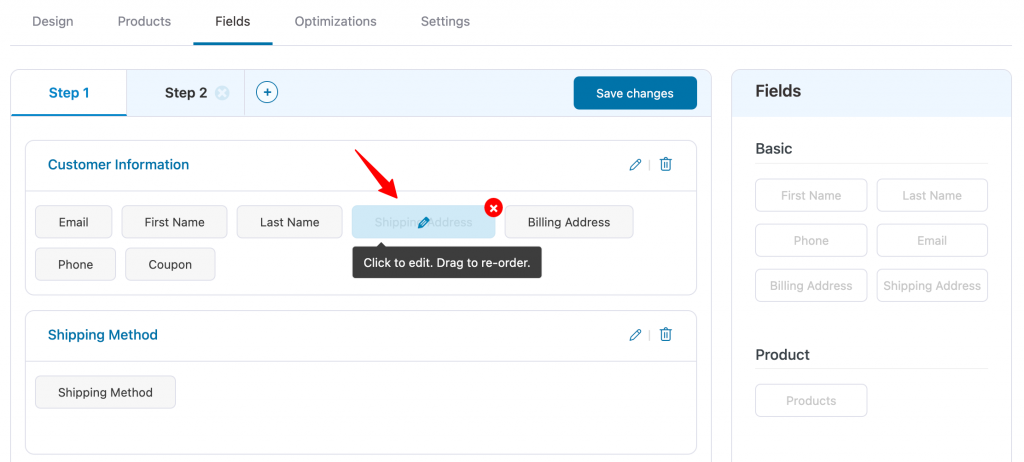Select Last Name in the Basic fields panel

click(x=932, y=195)
